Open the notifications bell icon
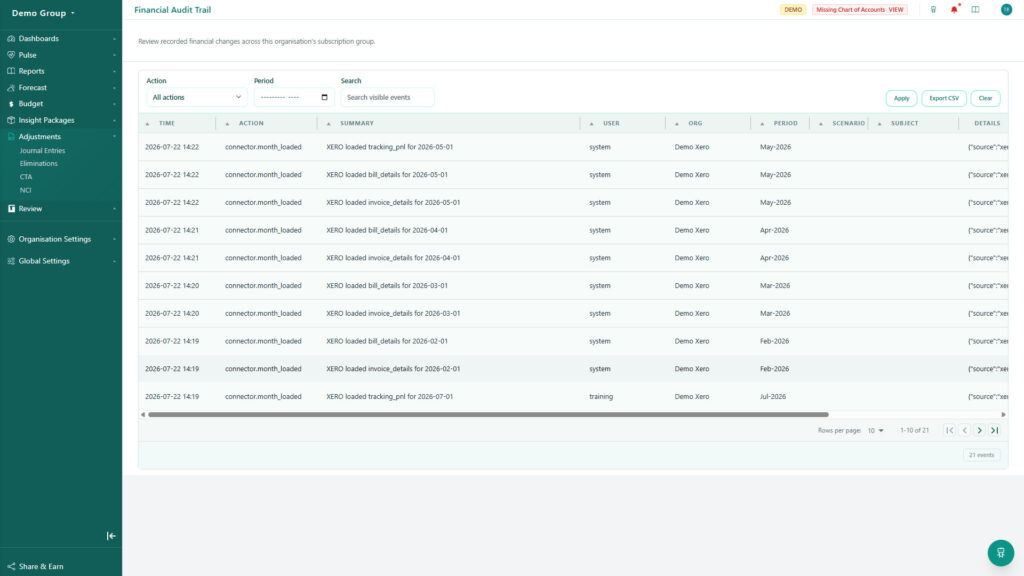 [954, 10]
